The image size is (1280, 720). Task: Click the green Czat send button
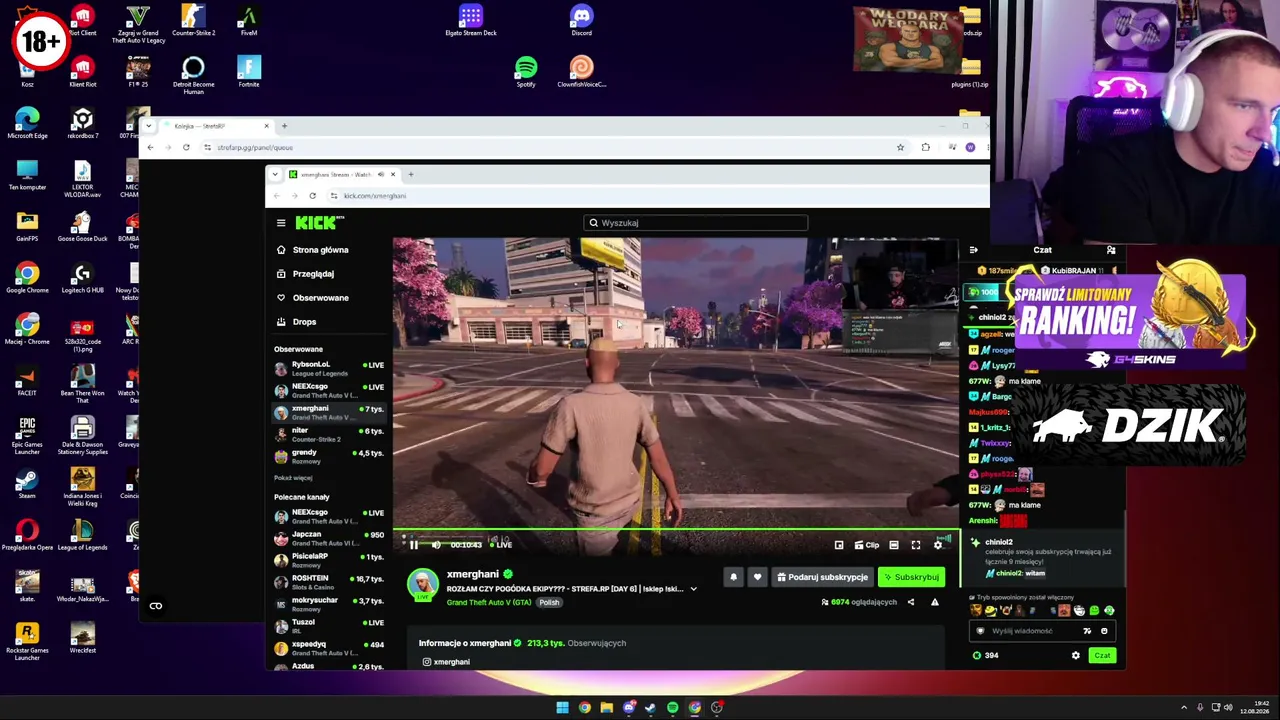[x=1102, y=656]
